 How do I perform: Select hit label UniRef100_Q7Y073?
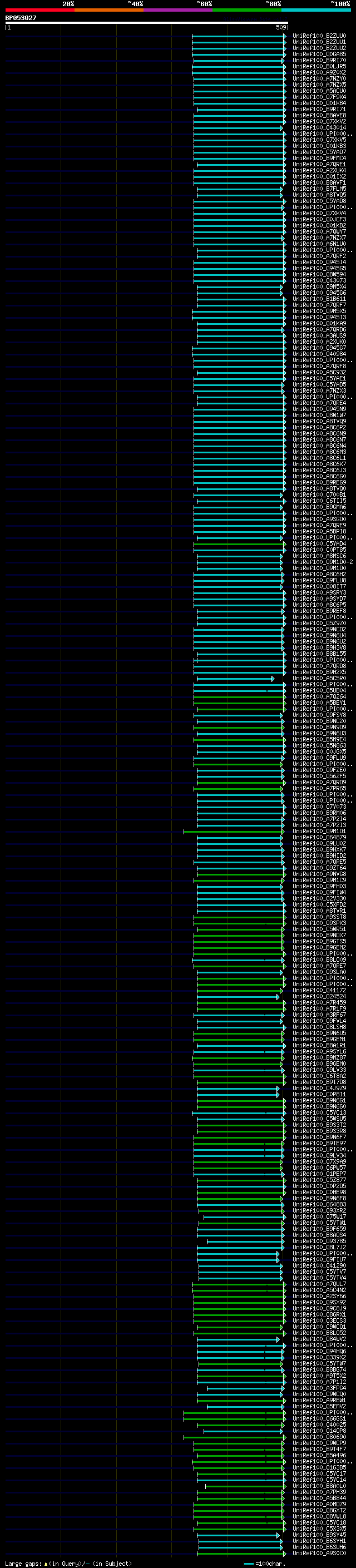tap(319, 807)
